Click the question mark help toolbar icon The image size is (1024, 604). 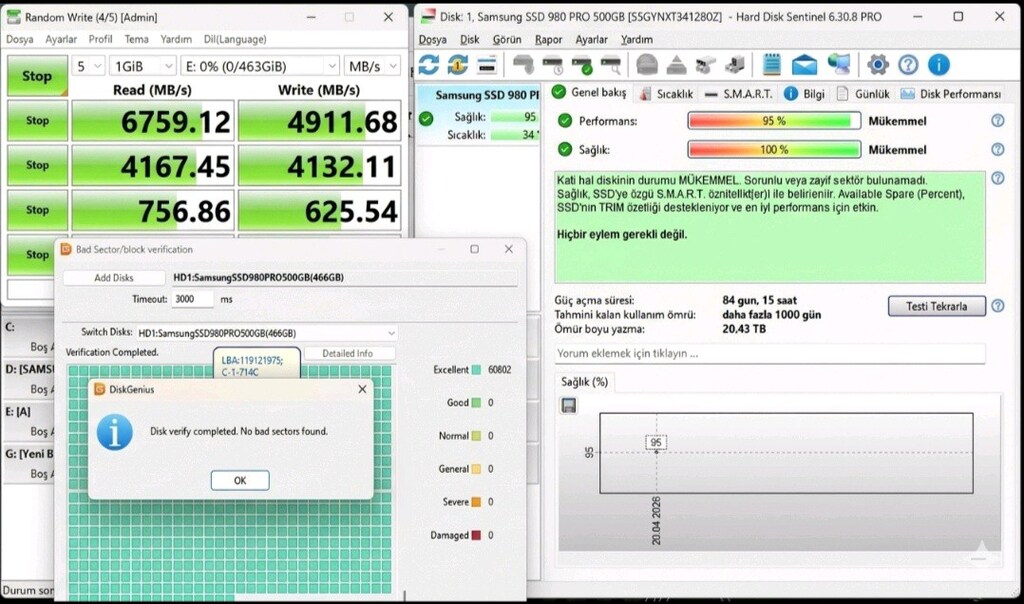(x=908, y=65)
